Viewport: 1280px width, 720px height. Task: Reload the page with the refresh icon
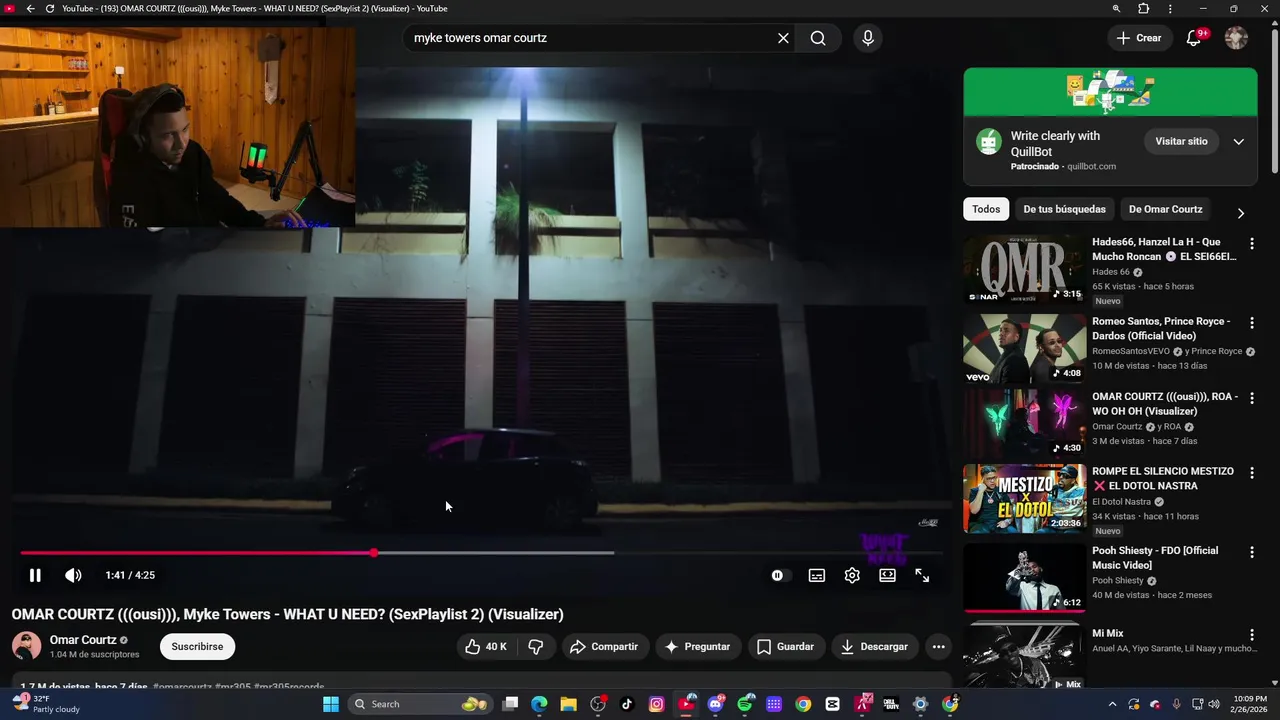coord(49,8)
